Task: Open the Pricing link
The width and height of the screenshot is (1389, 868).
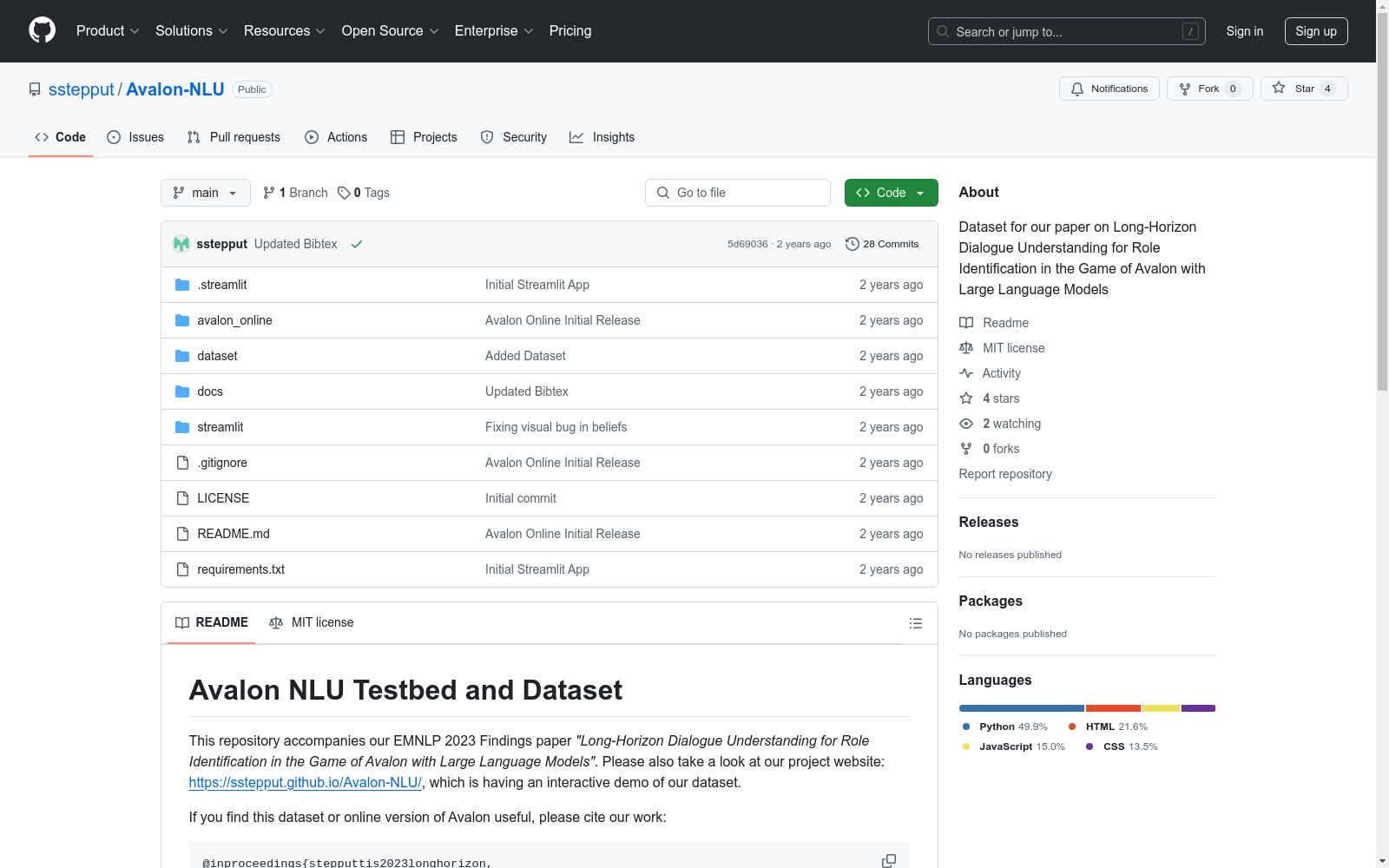Action: coord(570,31)
